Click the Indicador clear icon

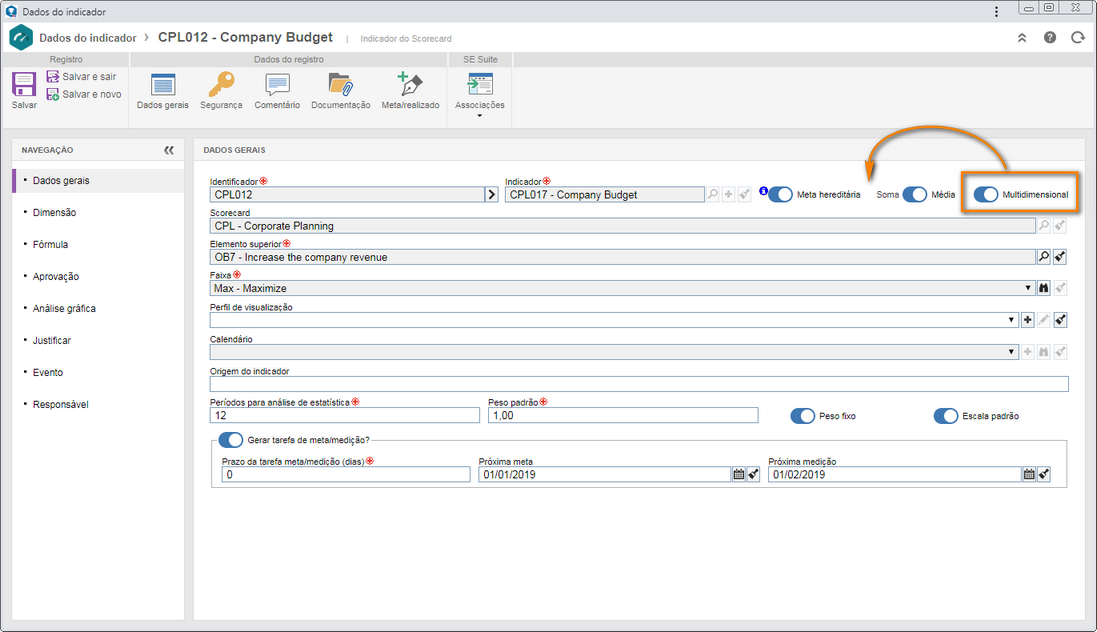(744, 195)
